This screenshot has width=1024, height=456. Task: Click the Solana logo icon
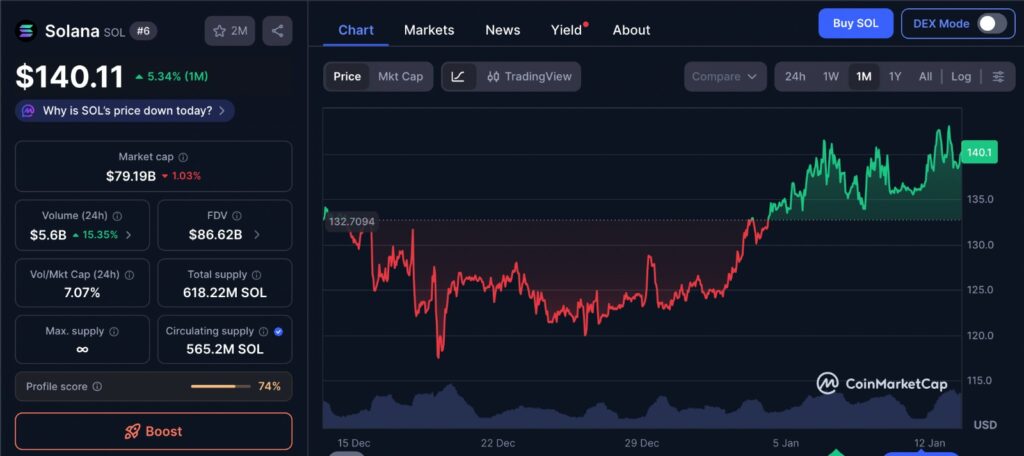[26, 31]
